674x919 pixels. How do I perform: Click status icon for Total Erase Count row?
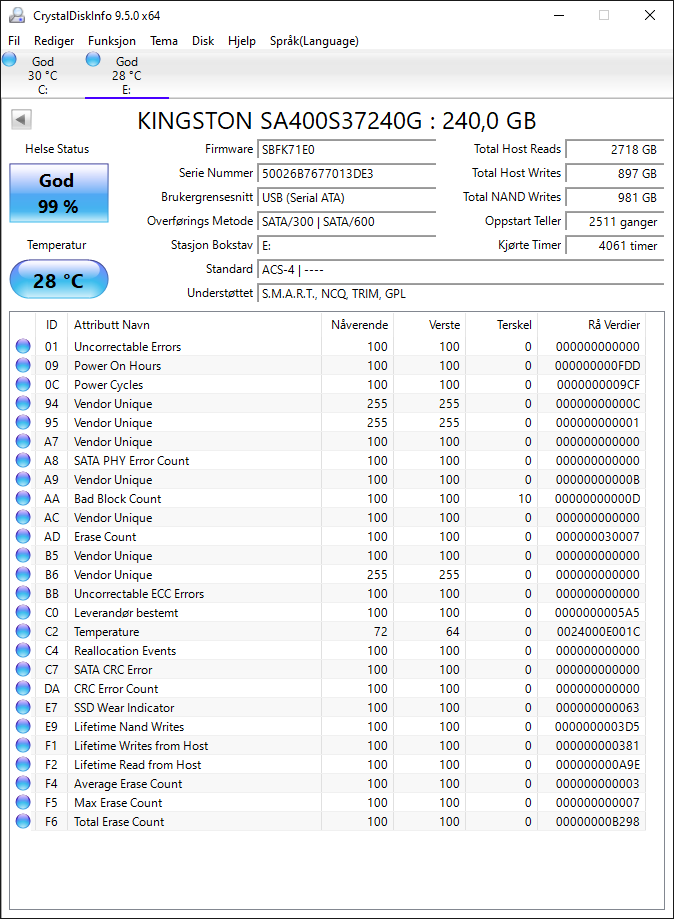pyautogui.click(x=23, y=821)
